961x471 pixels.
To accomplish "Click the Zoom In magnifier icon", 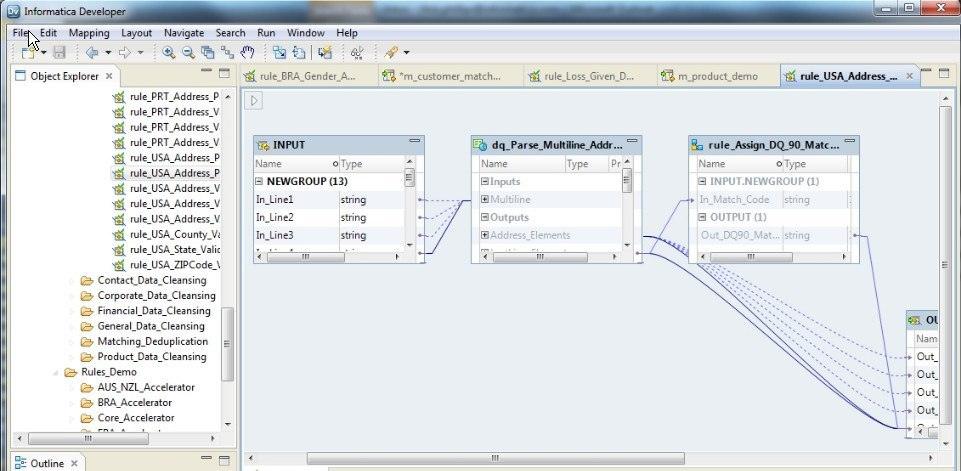I will point(169,53).
